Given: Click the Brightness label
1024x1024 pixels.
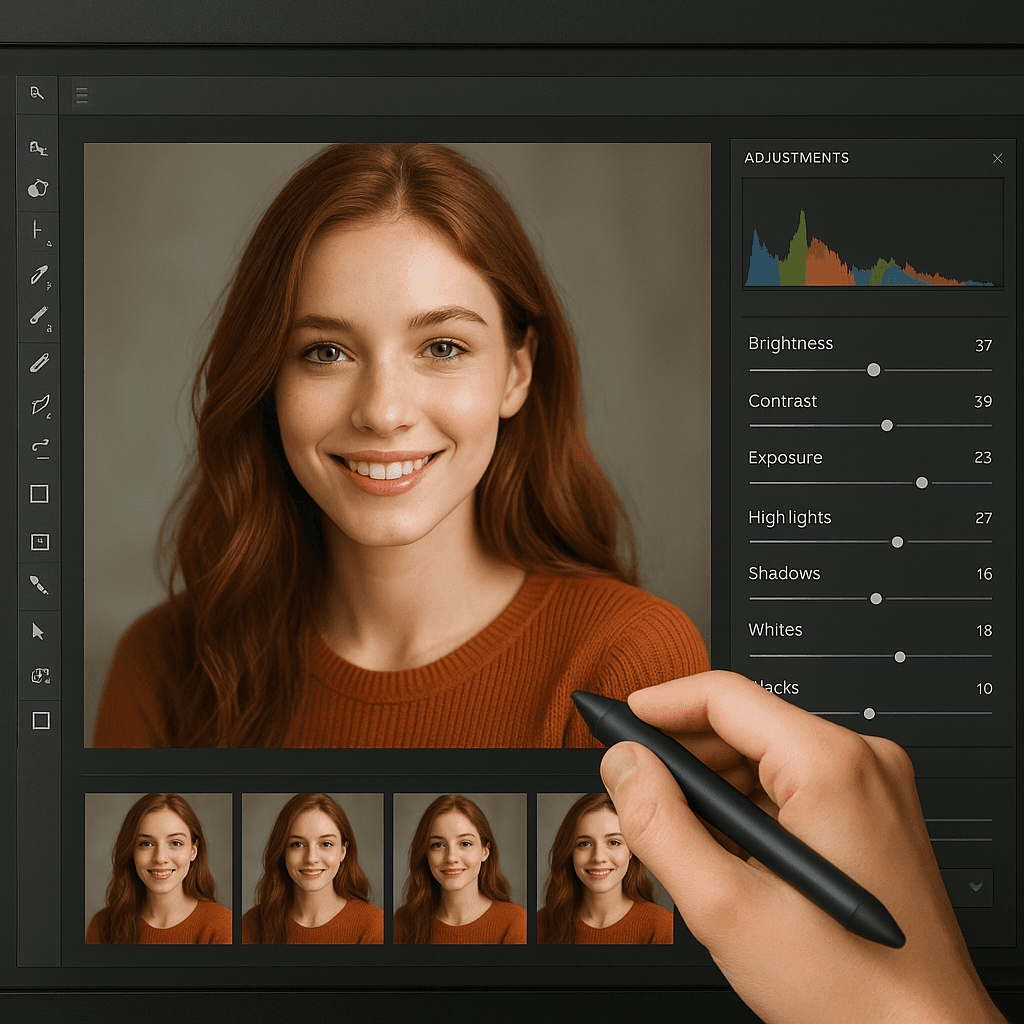Looking at the screenshot, I should pos(790,343).
